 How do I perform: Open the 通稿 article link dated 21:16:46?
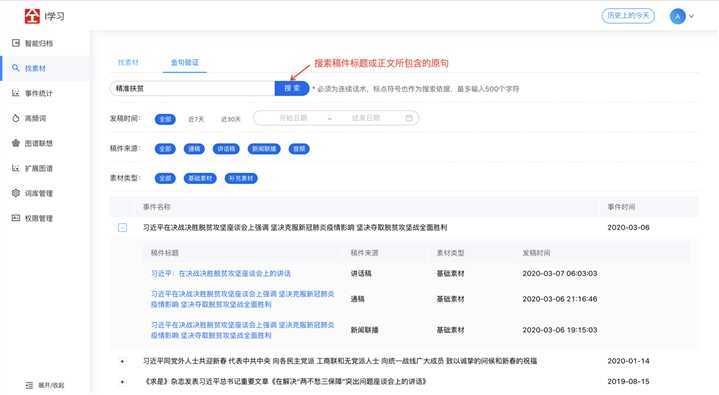coord(243,299)
